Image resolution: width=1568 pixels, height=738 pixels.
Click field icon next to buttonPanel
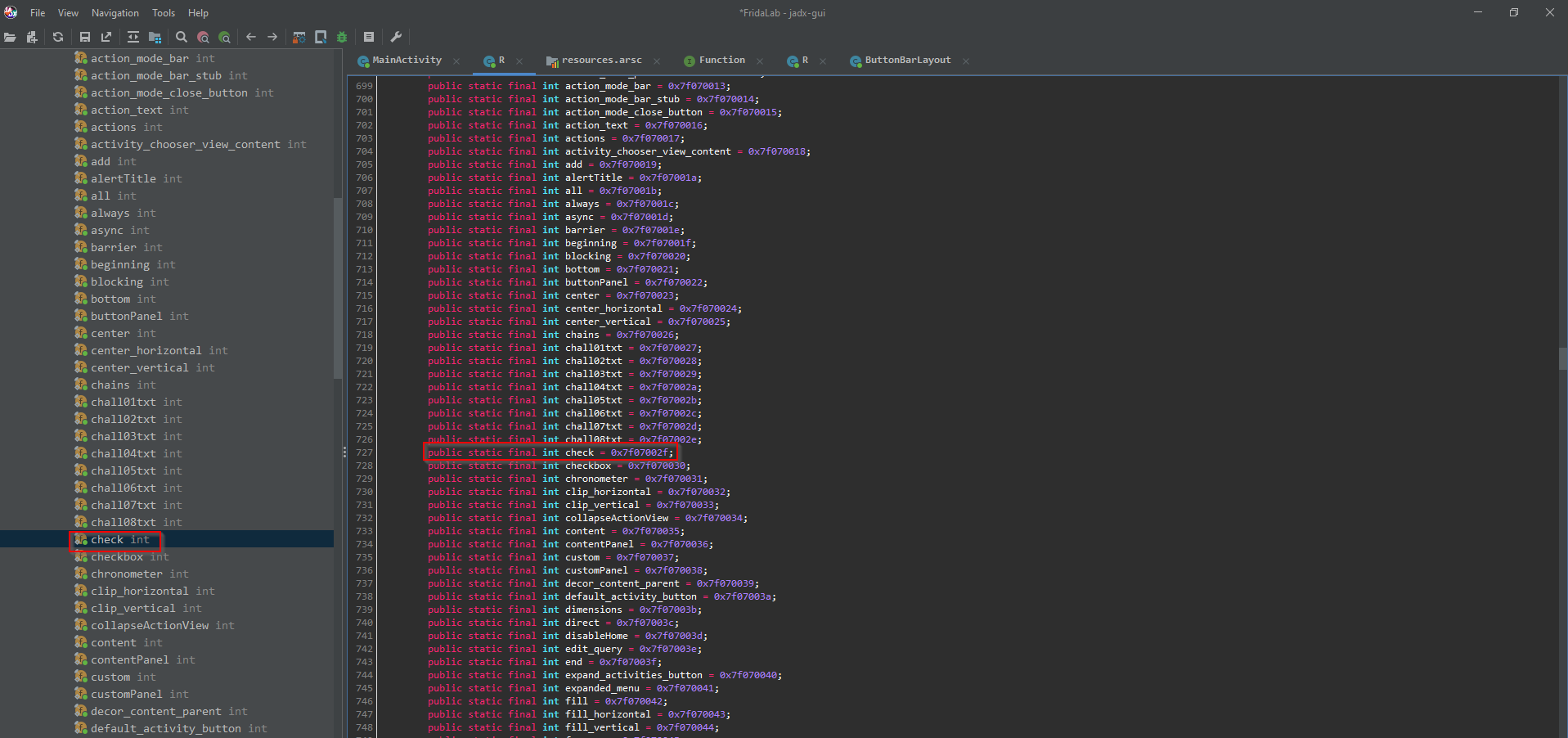pos(81,315)
